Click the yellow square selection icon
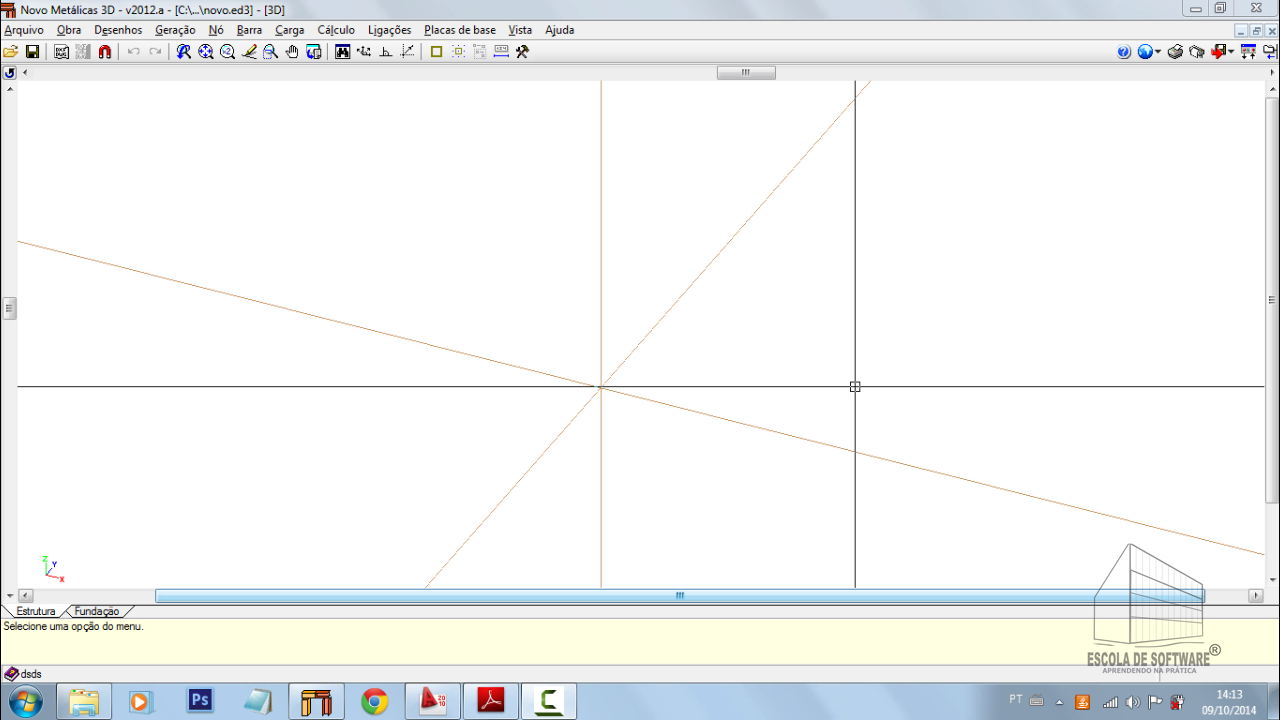 point(436,52)
